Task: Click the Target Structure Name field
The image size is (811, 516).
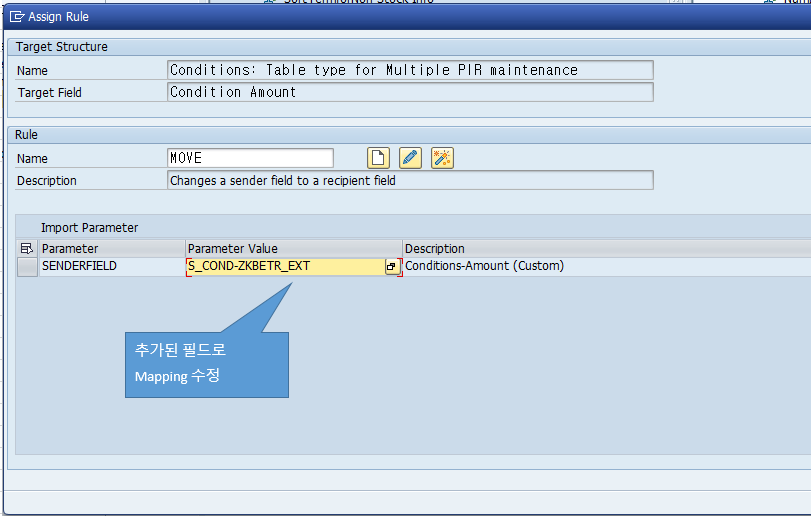Action: pyautogui.click(x=410, y=70)
